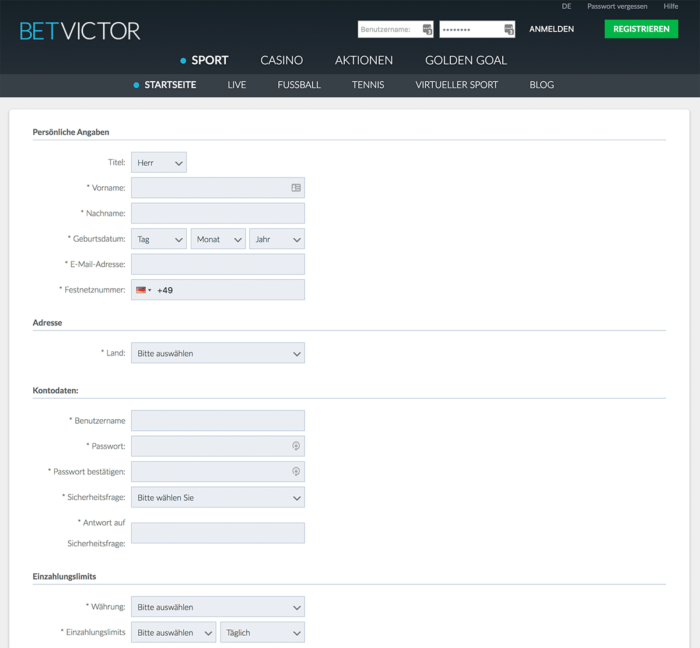Open German flag country code selector
The image size is (700, 648).
click(x=143, y=290)
